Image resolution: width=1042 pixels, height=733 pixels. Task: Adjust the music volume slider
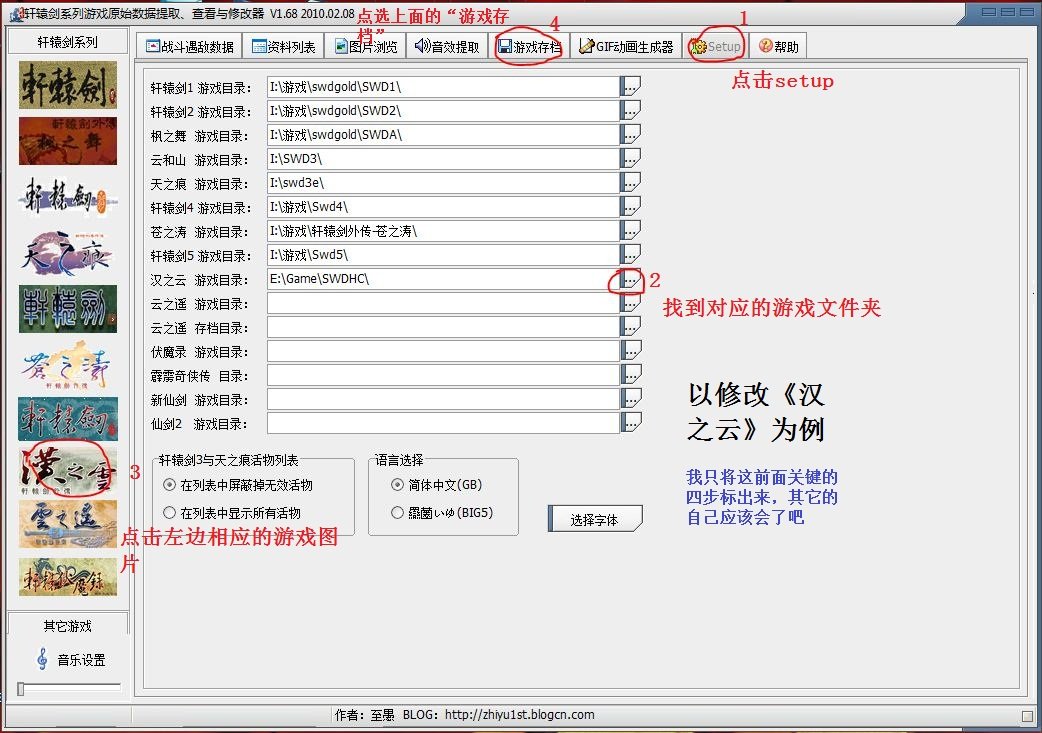coord(21,688)
